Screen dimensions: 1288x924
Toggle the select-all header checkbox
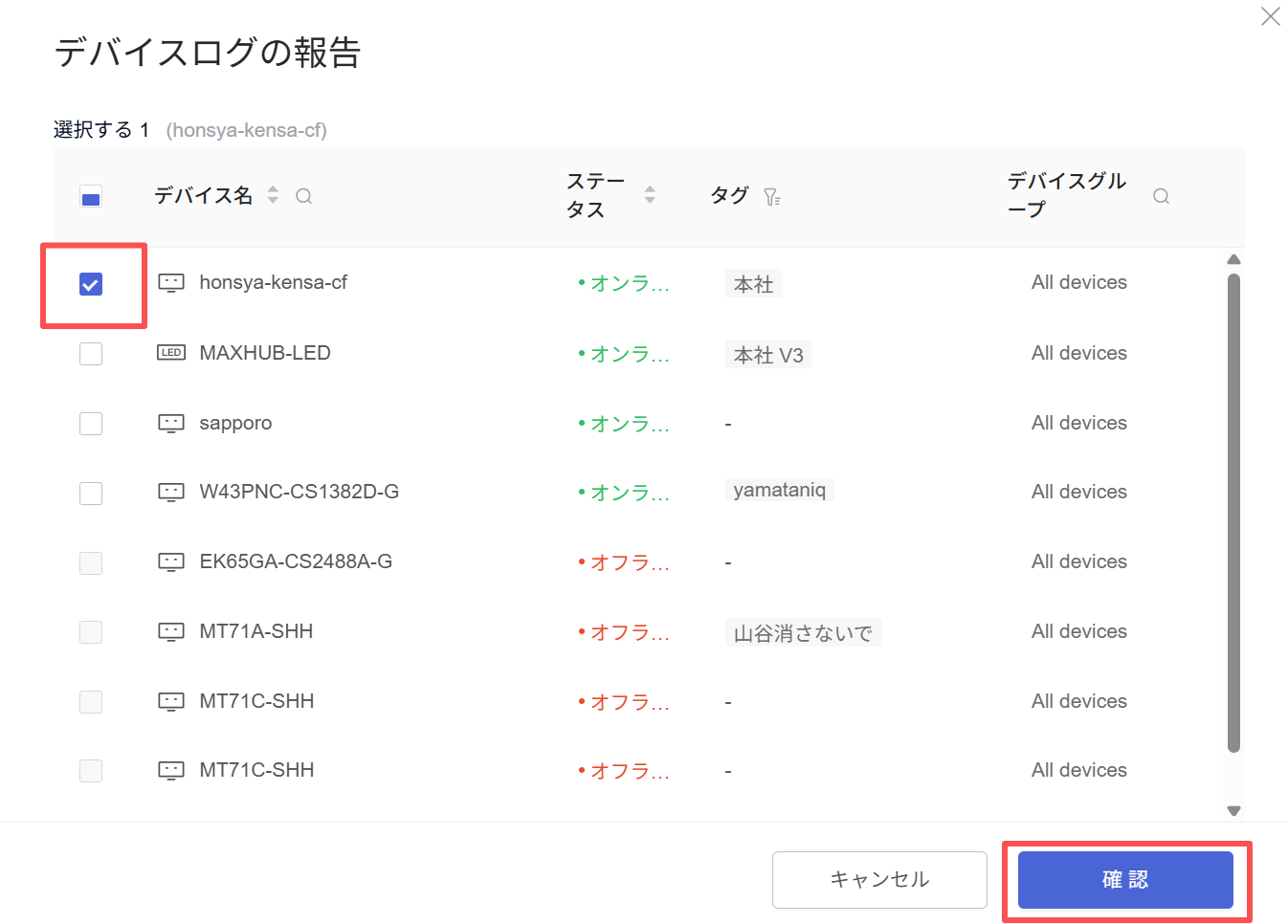coord(91,199)
